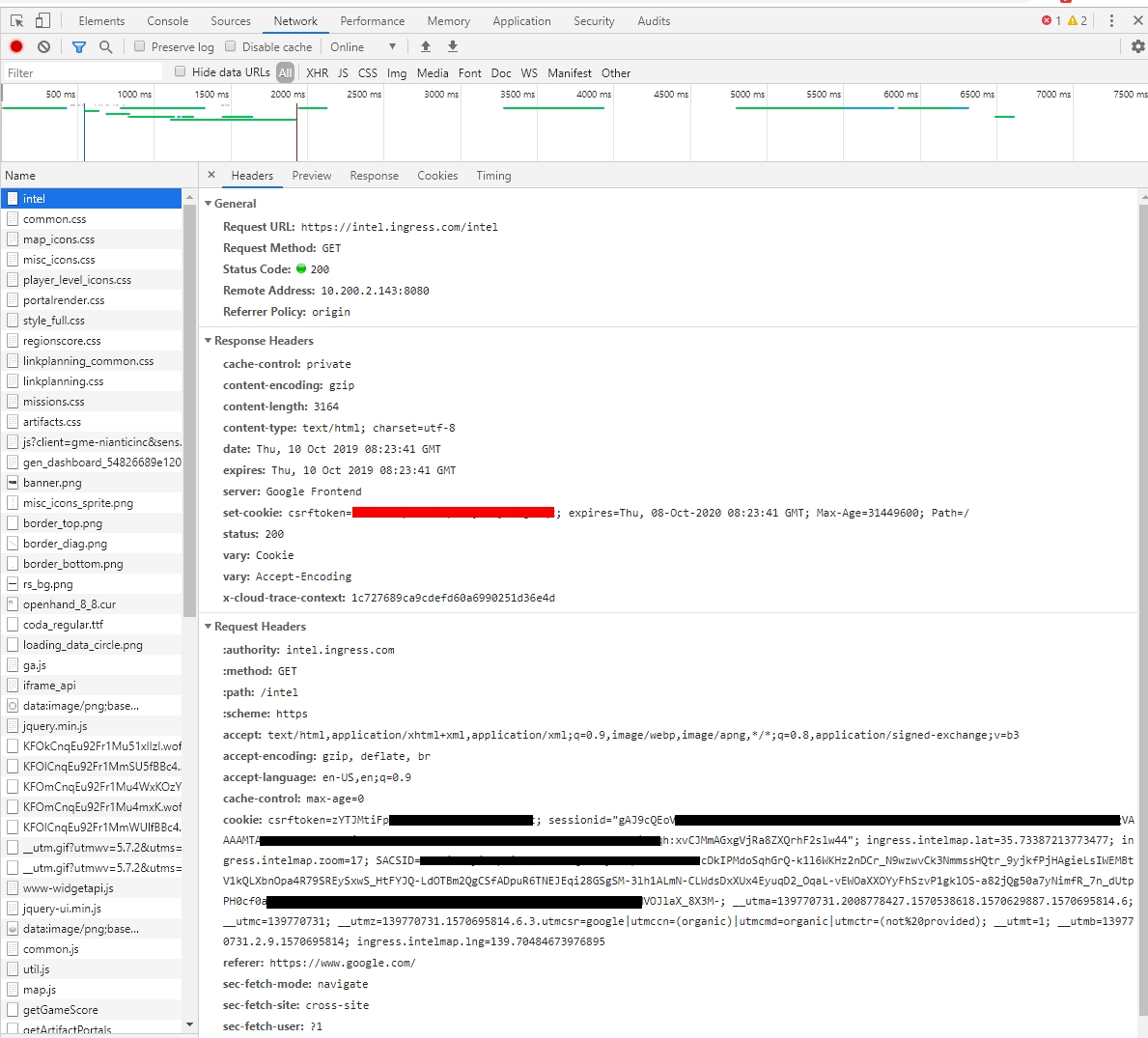
Task: Filter requests by XHR type
Action: [317, 73]
